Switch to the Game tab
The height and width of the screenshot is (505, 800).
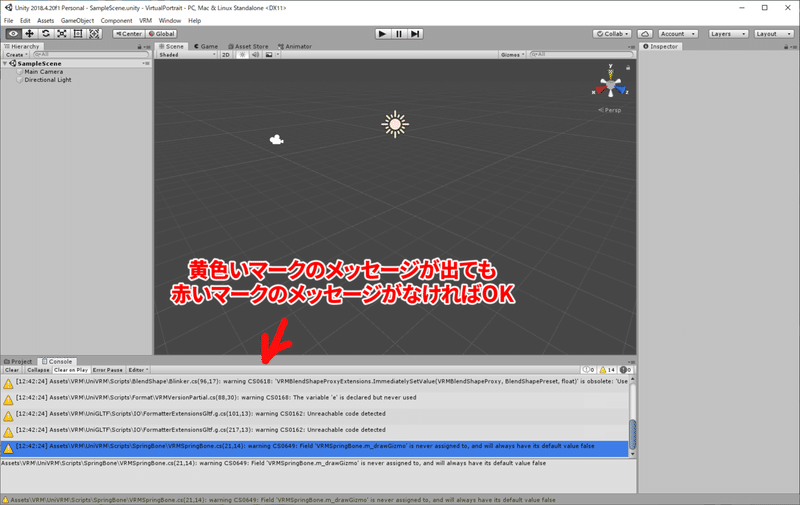[205, 46]
